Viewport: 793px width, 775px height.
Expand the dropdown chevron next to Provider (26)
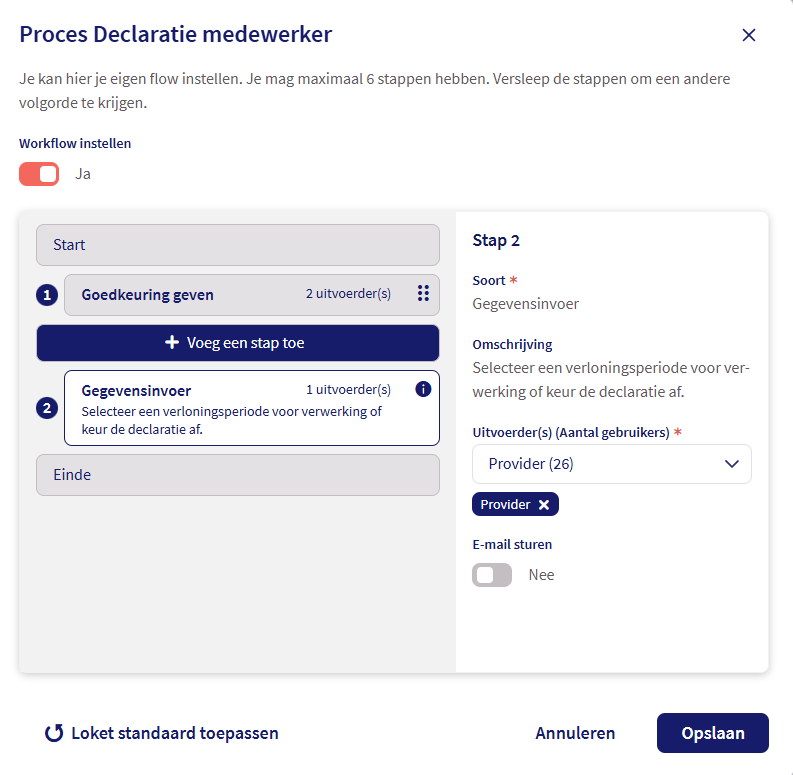(732, 464)
